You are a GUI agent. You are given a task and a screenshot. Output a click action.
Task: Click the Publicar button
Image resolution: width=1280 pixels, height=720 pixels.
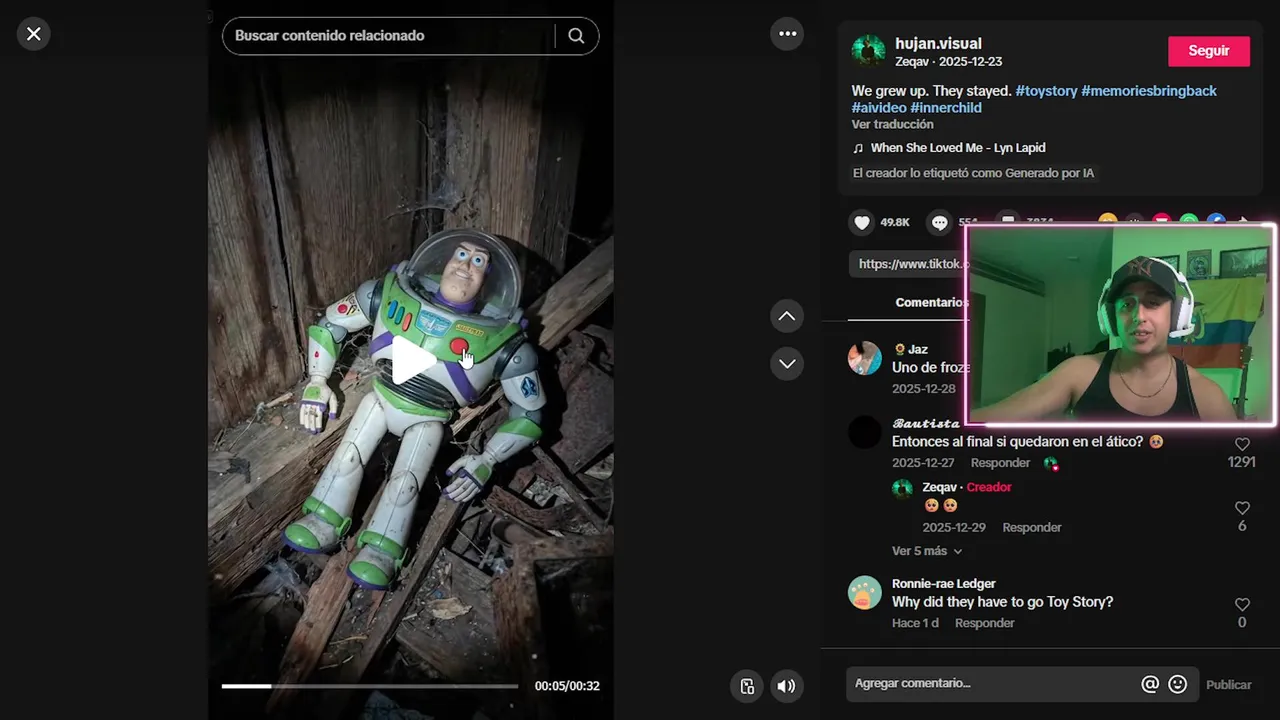click(x=1228, y=685)
